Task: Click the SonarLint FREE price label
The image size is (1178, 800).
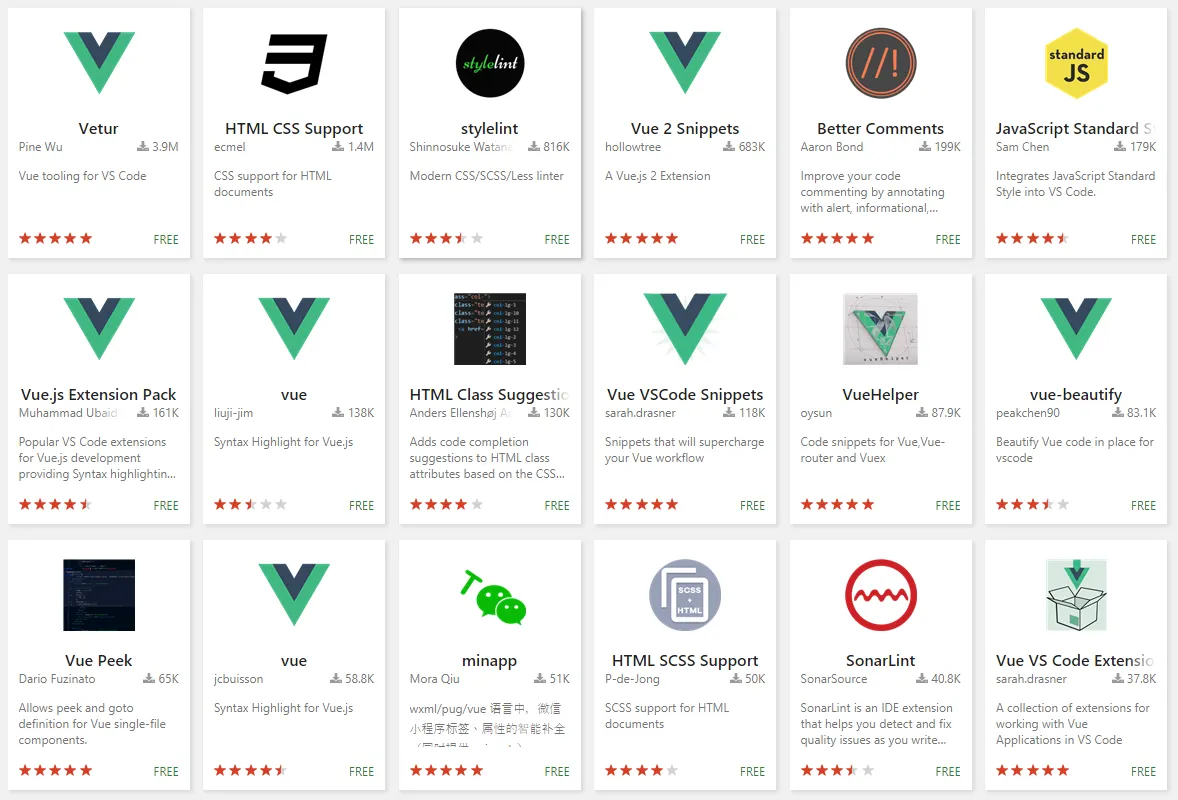Action: click(x=947, y=771)
